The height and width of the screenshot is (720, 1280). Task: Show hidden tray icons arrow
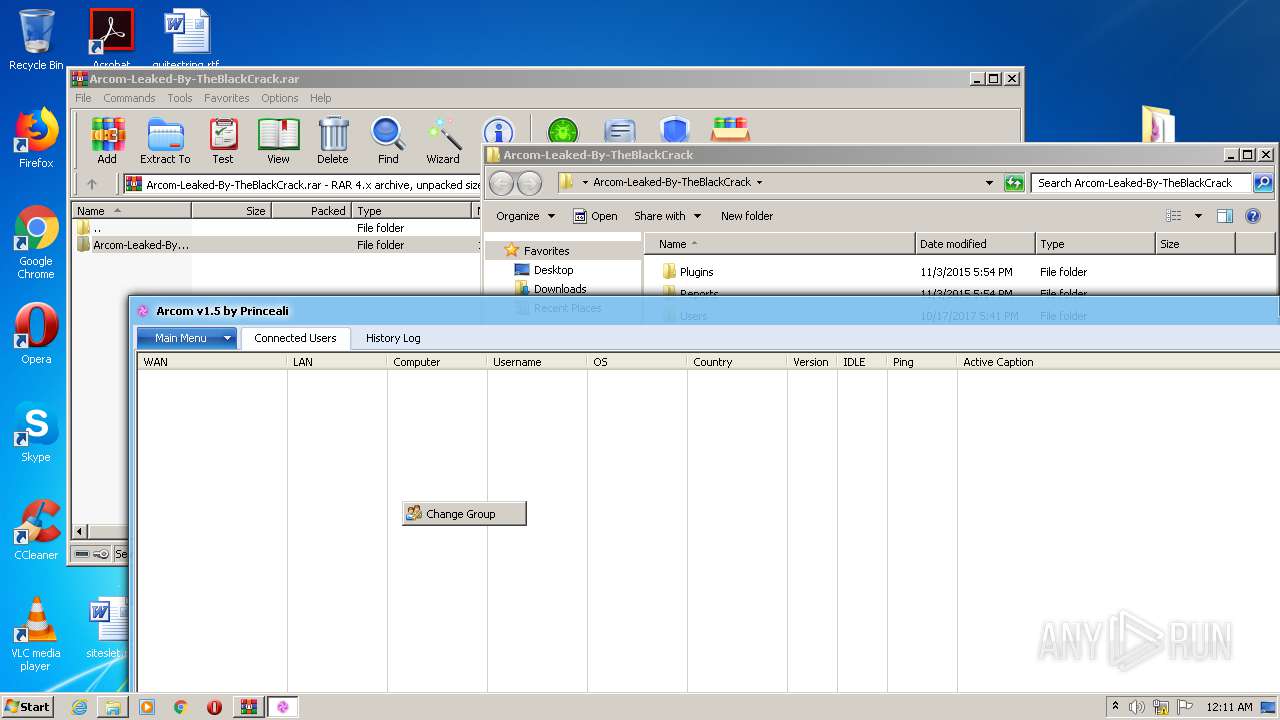[1115, 707]
